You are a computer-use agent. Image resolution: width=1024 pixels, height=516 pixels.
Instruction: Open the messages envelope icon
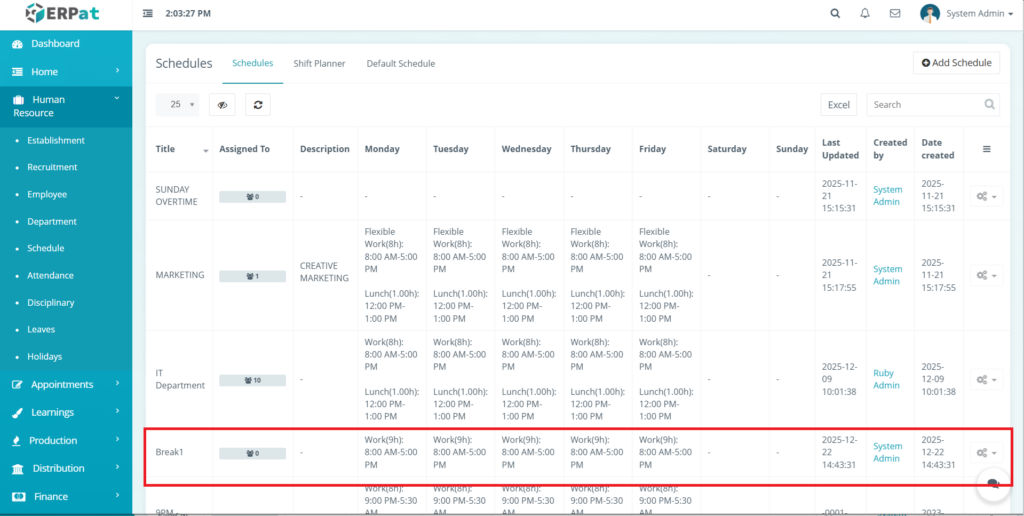pyautogui.click(x=895, y=14)
